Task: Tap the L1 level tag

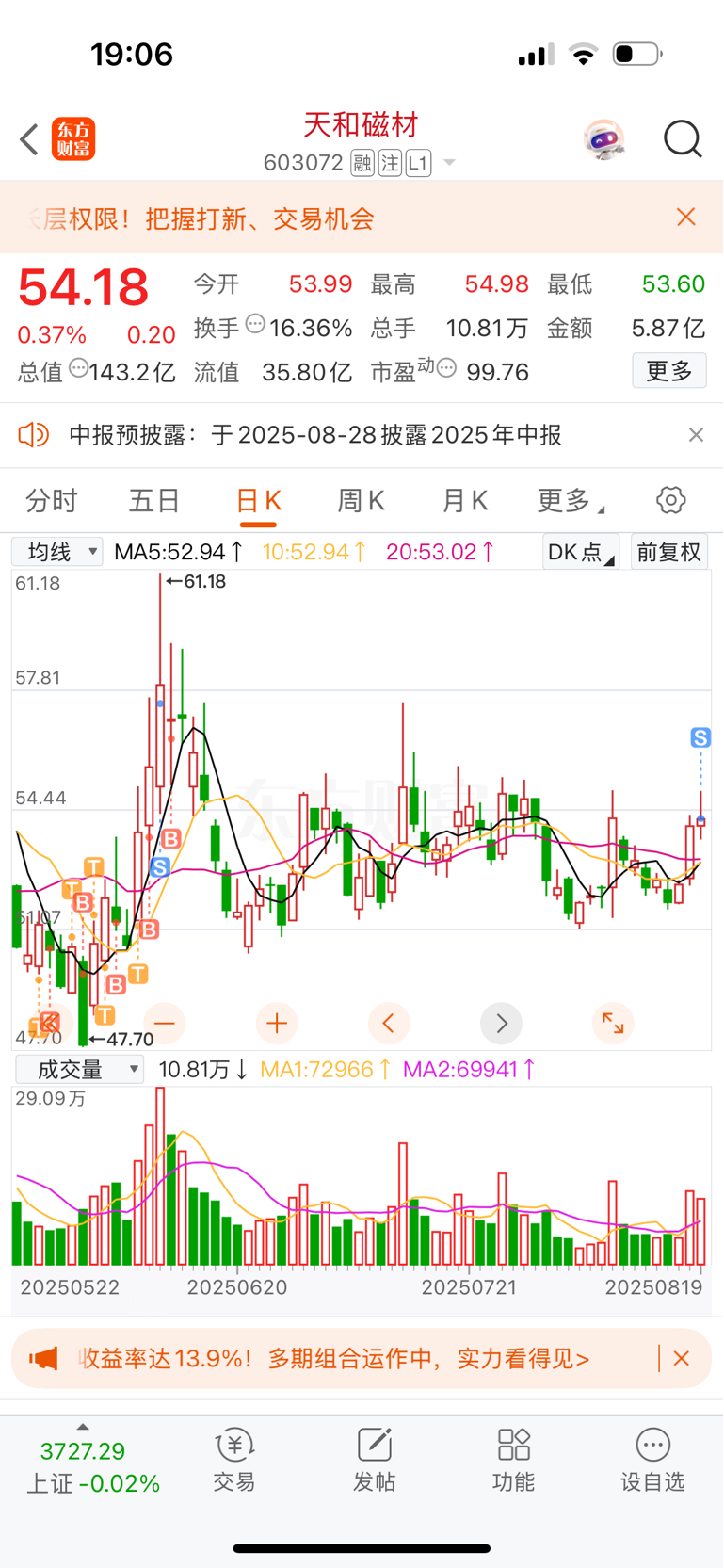Action: click(x=418, y=163)
